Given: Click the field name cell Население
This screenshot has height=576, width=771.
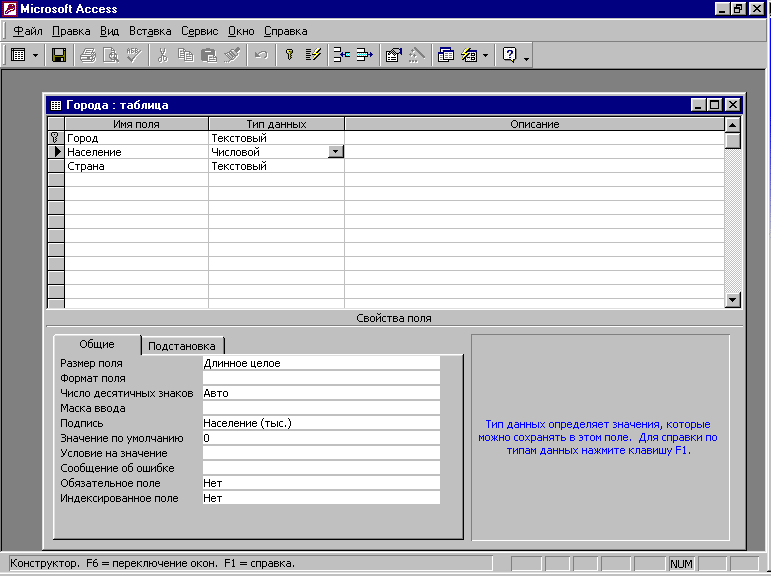Looking at the screenshot, I should 137,152.
